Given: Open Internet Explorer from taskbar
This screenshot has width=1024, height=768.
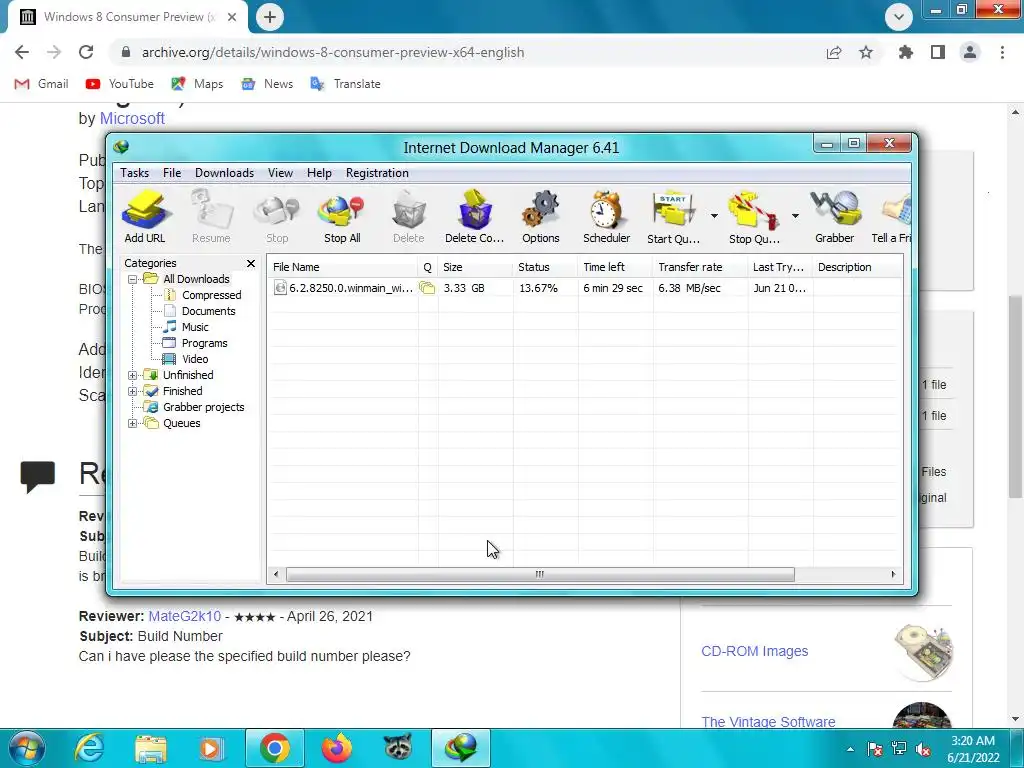Looking at the screenshot, I should 89,748.
